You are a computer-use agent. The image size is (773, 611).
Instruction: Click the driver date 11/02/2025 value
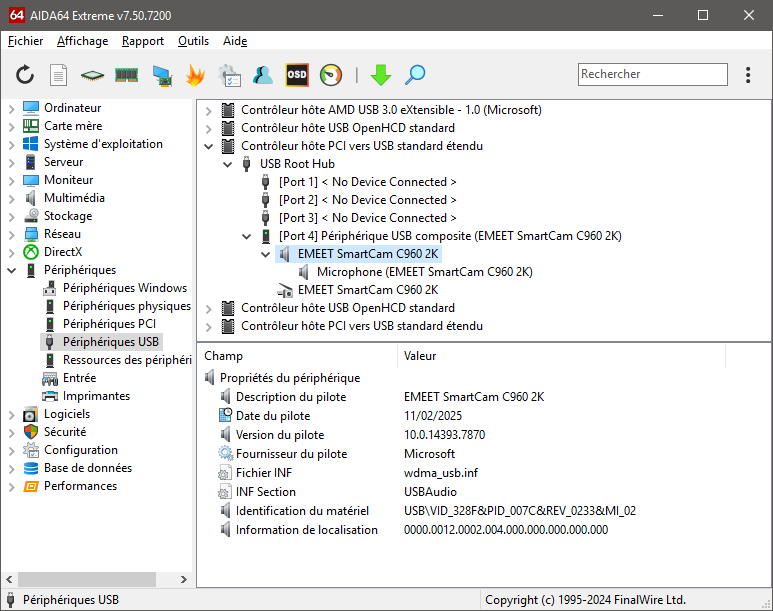[433, 416]
